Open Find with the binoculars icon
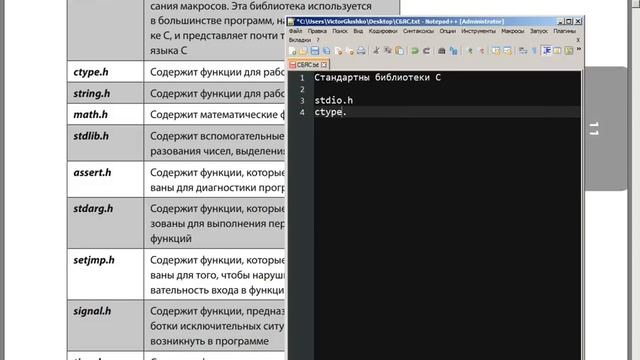640x360 pixels. click(442, 51)
